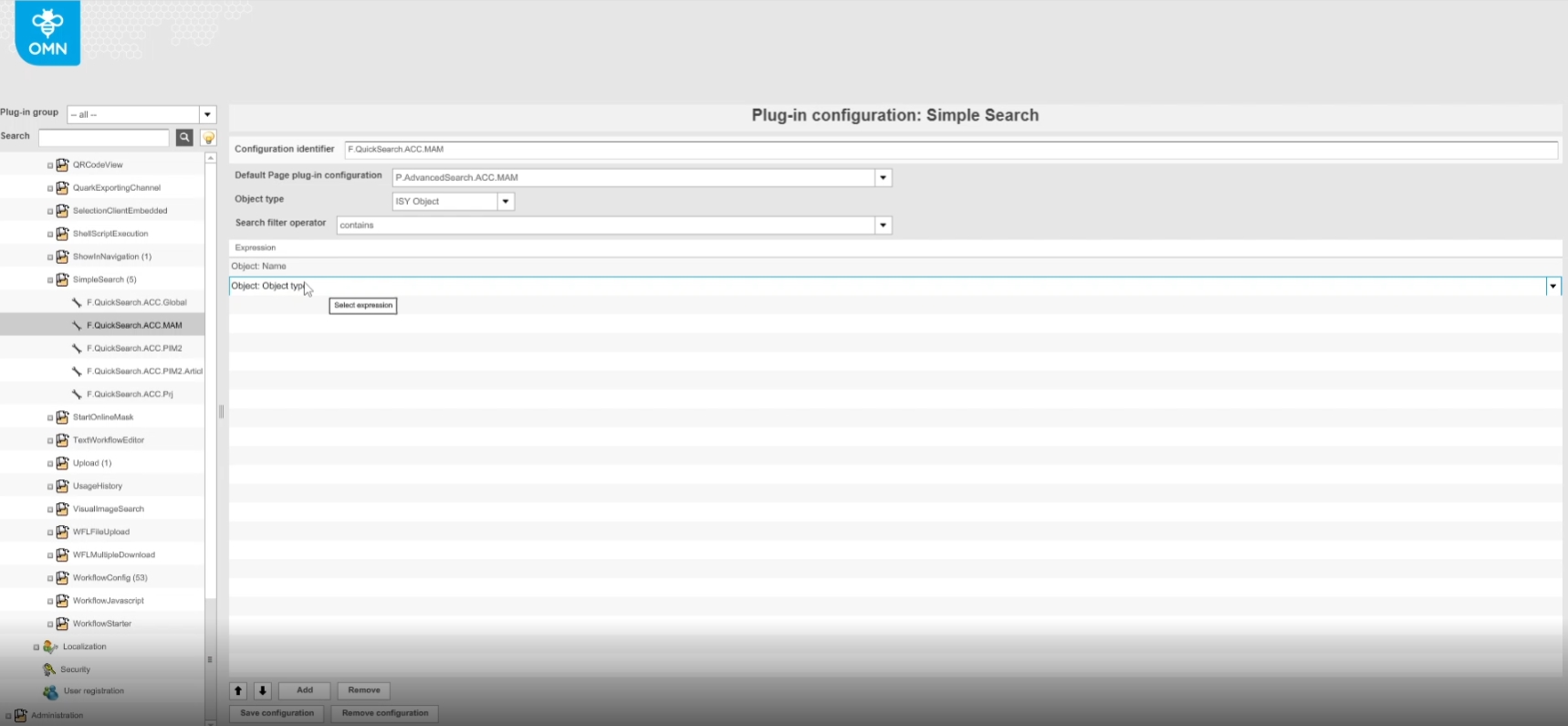This screenshot has width=1568, height=726.
Task: Select F.QuickSearch.ACC.MAM configuration
Action: pyautogui.click(x=134, y=325)
